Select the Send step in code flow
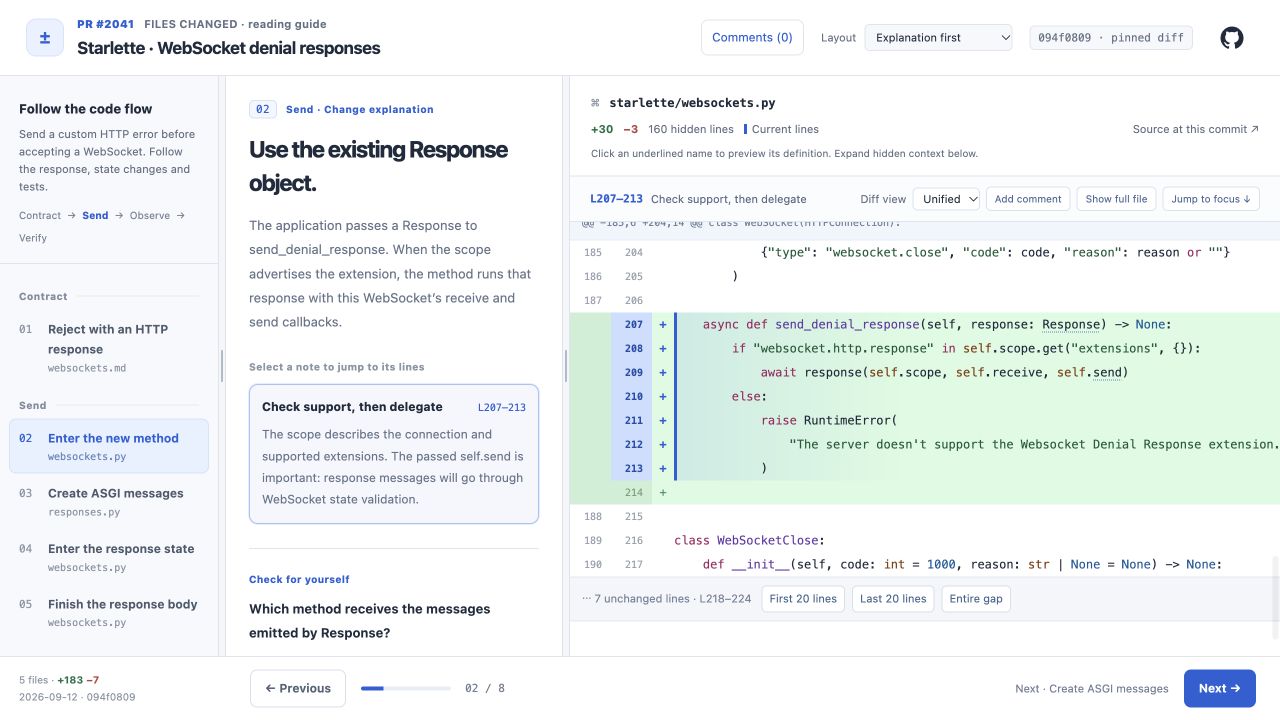 pos(95,216)
